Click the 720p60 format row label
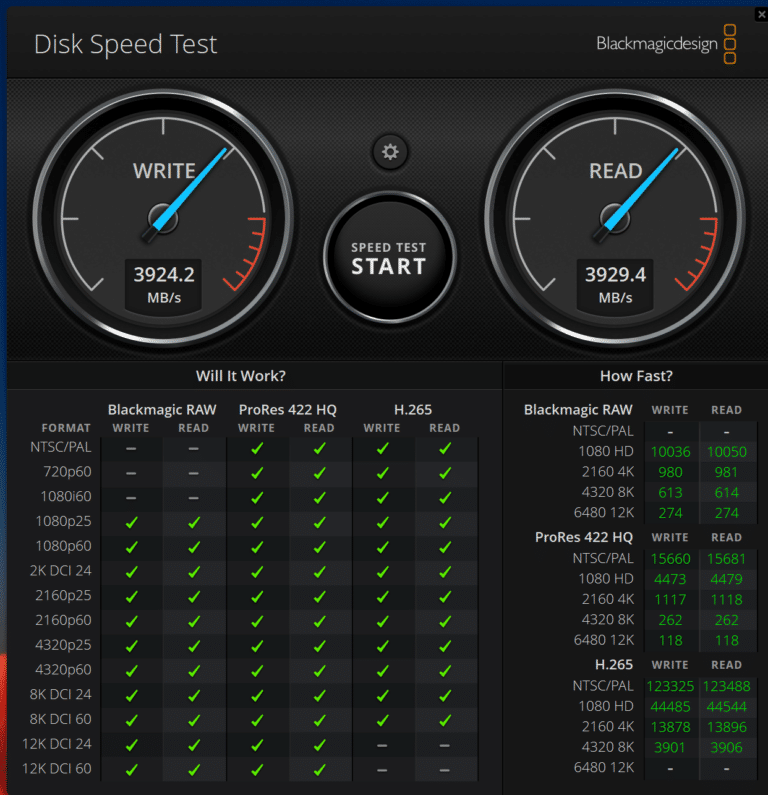This screenshot has width=768, height=795. pyautogui.click(x=67, y=472)
